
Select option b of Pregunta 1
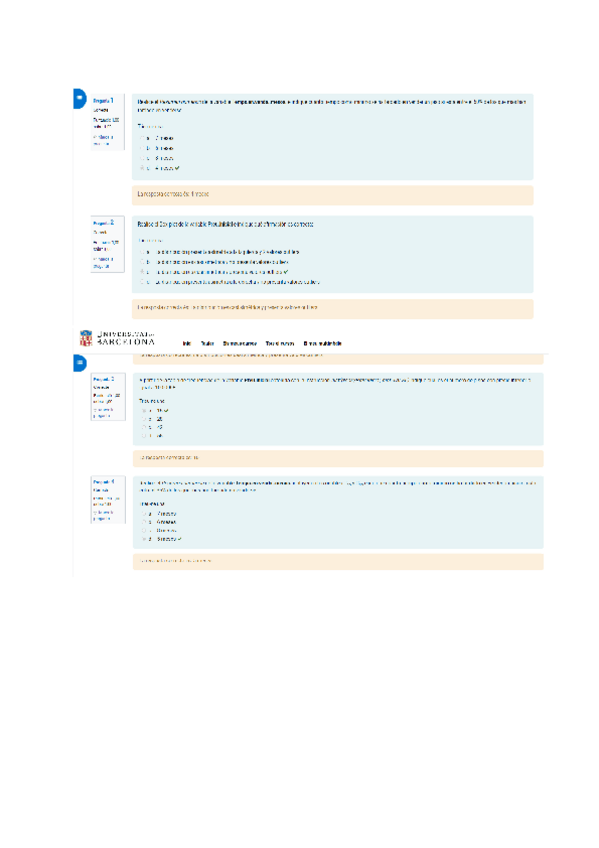coord(143,148)
